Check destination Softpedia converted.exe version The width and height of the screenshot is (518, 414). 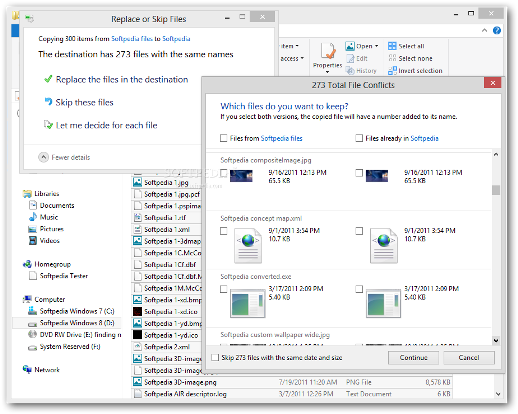point(359,289)
